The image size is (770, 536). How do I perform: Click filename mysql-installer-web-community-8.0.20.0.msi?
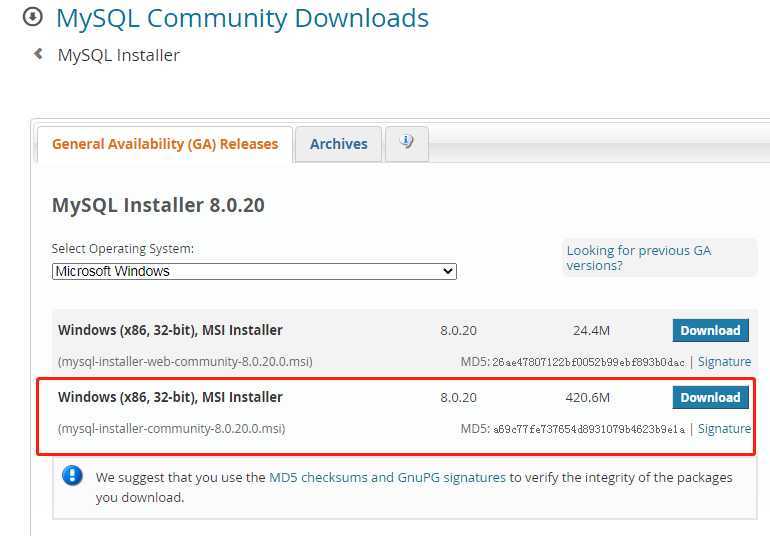click(185, 362)
